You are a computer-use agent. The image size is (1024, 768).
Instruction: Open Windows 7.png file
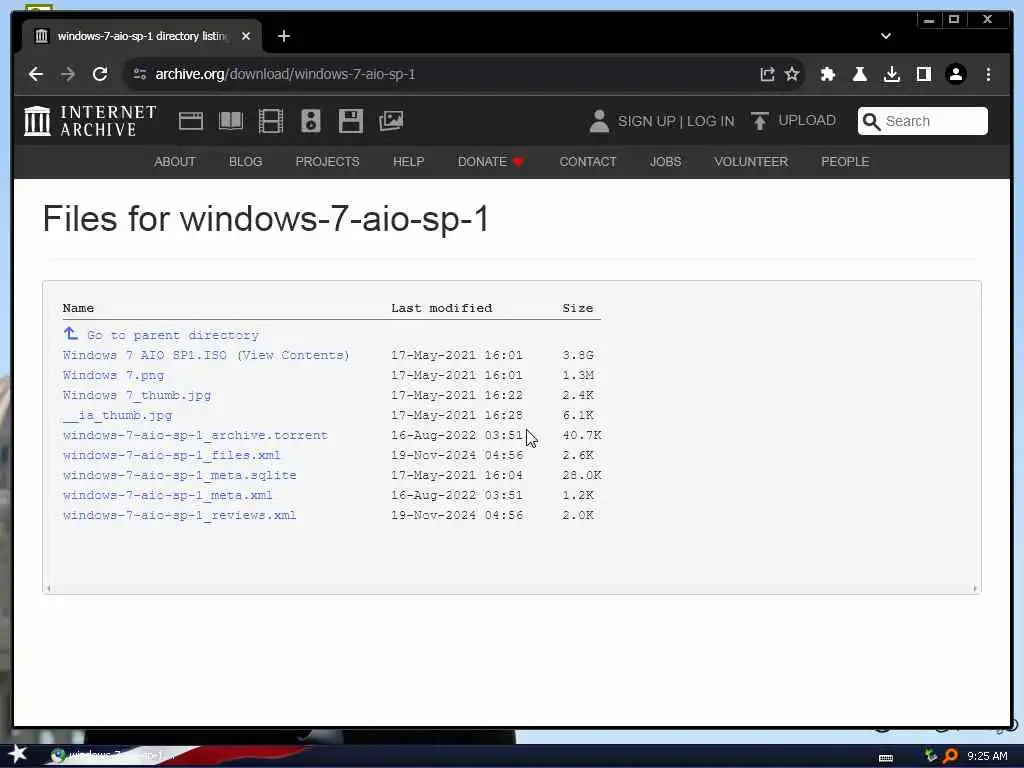tap(114, 376)
